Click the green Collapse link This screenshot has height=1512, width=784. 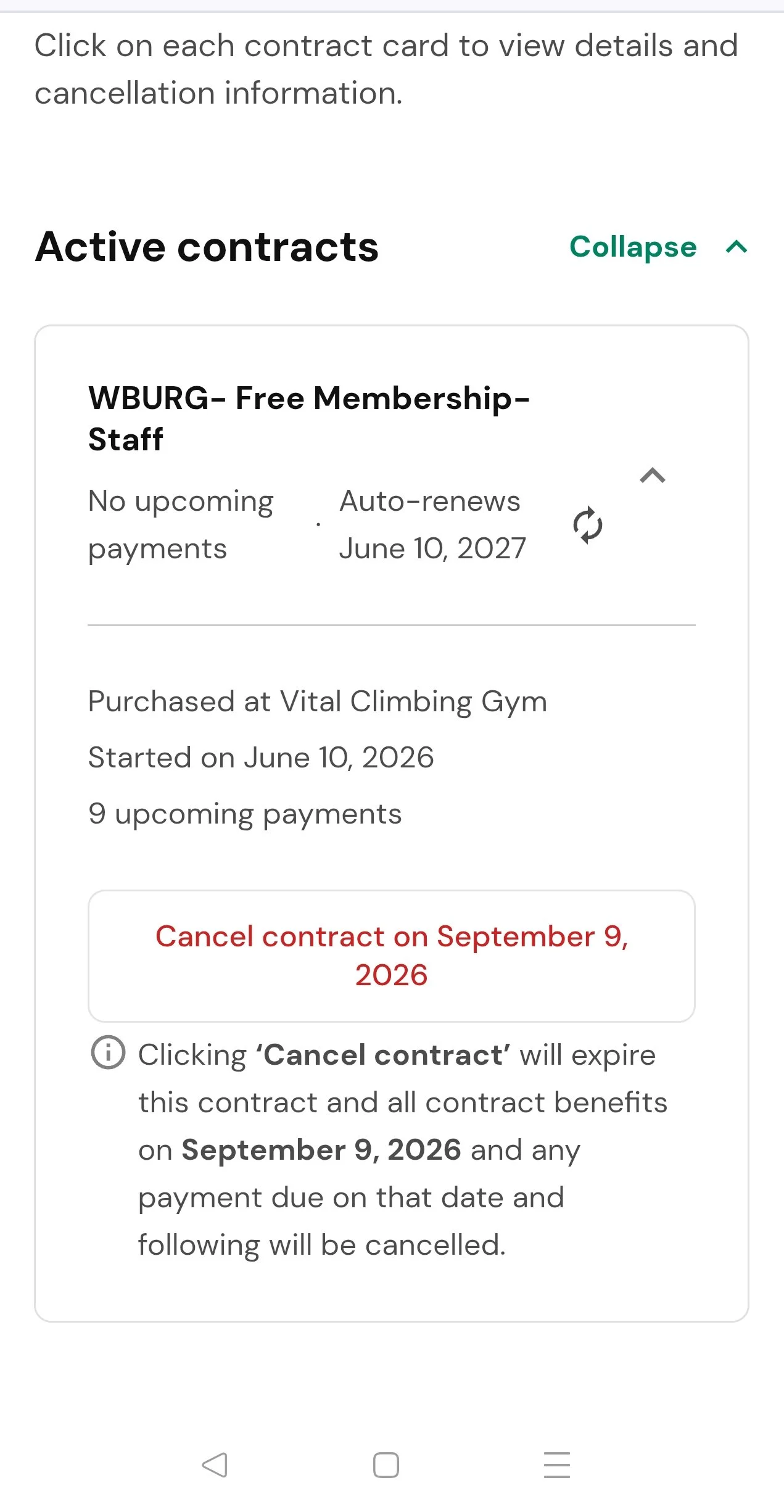[633, 247]
